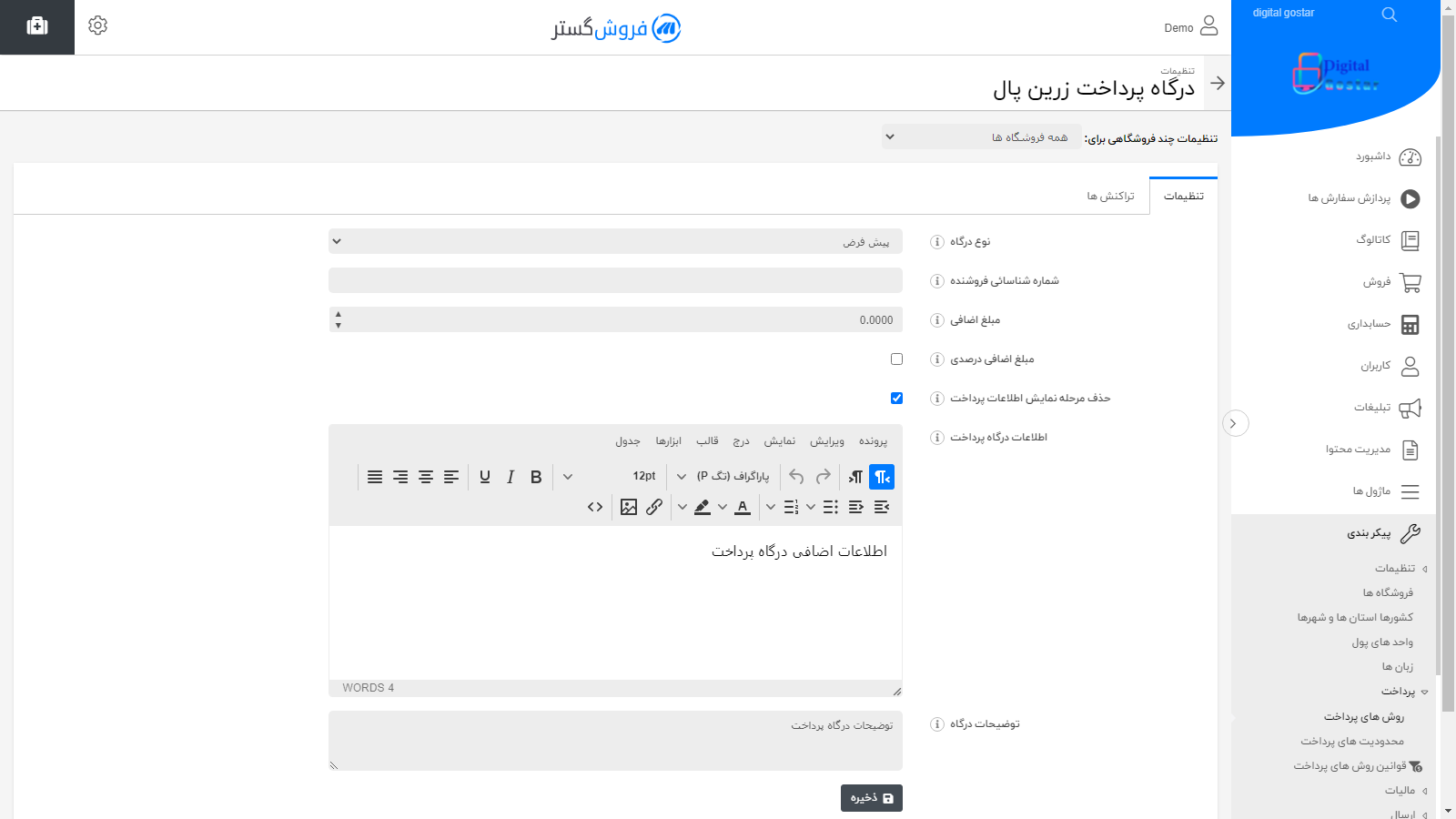
Task: Switch to the تراکنش ها tab
Action: coord(1110,197)
